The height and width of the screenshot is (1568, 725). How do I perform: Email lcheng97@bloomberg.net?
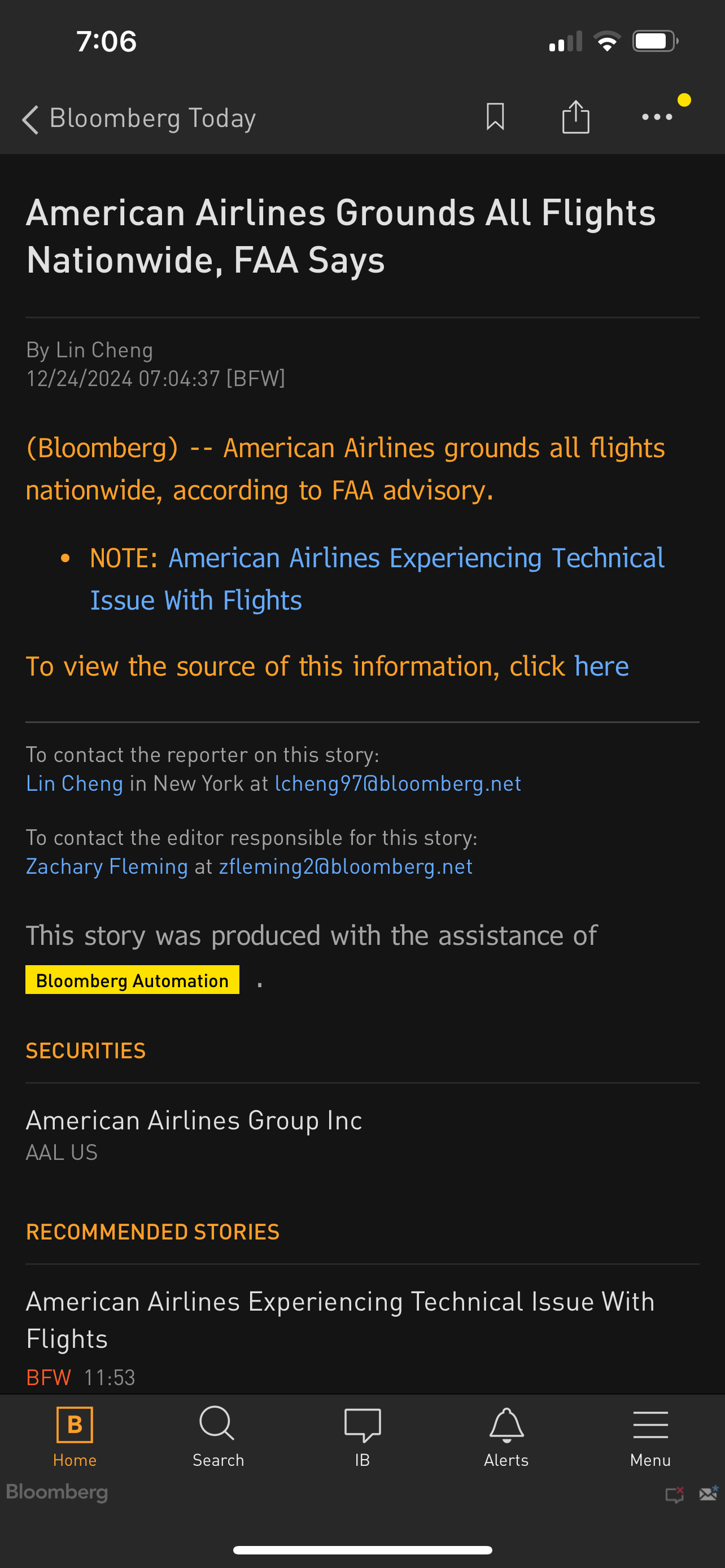(398, 783)
